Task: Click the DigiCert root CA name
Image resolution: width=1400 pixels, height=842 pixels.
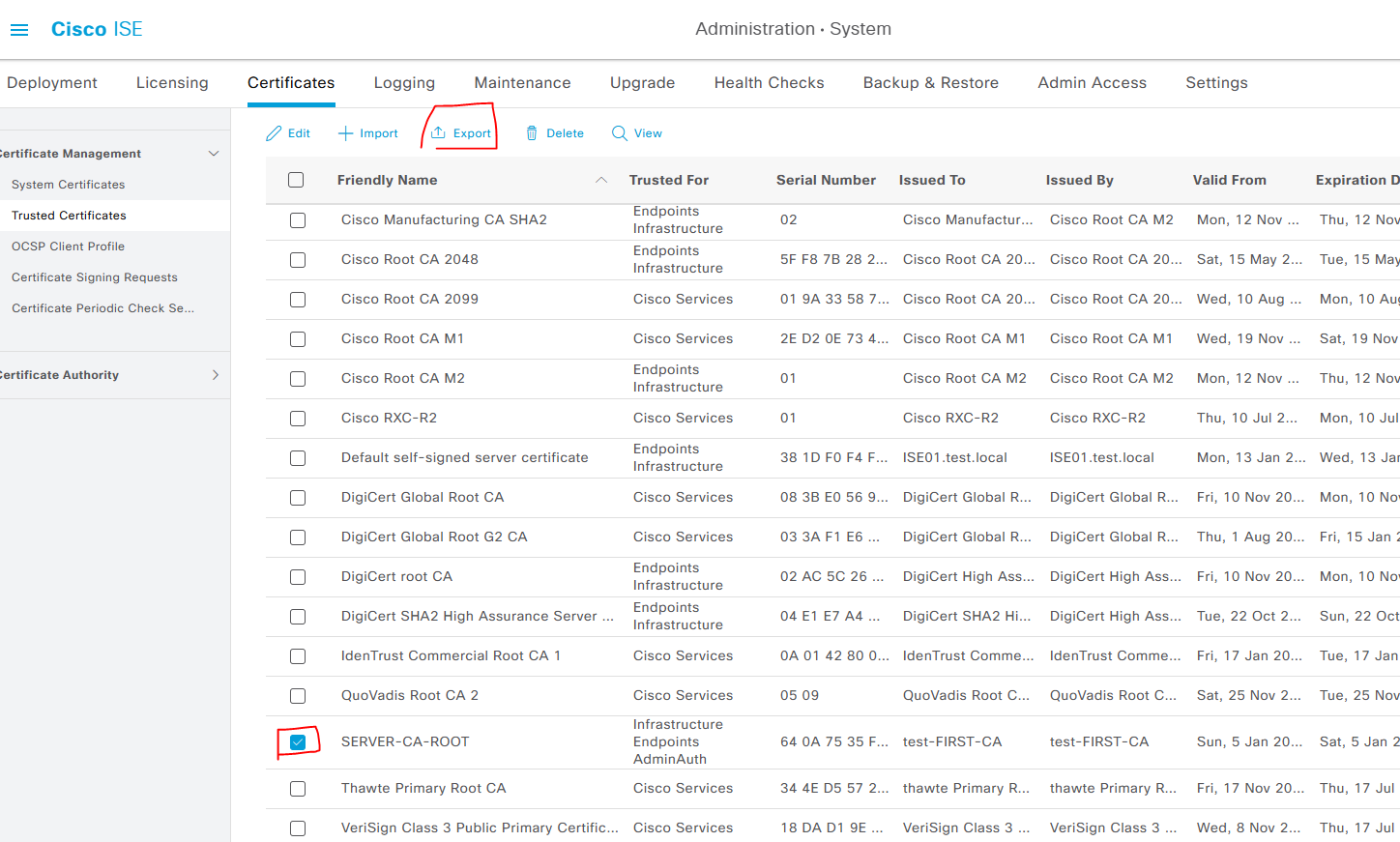Action: 396,577
